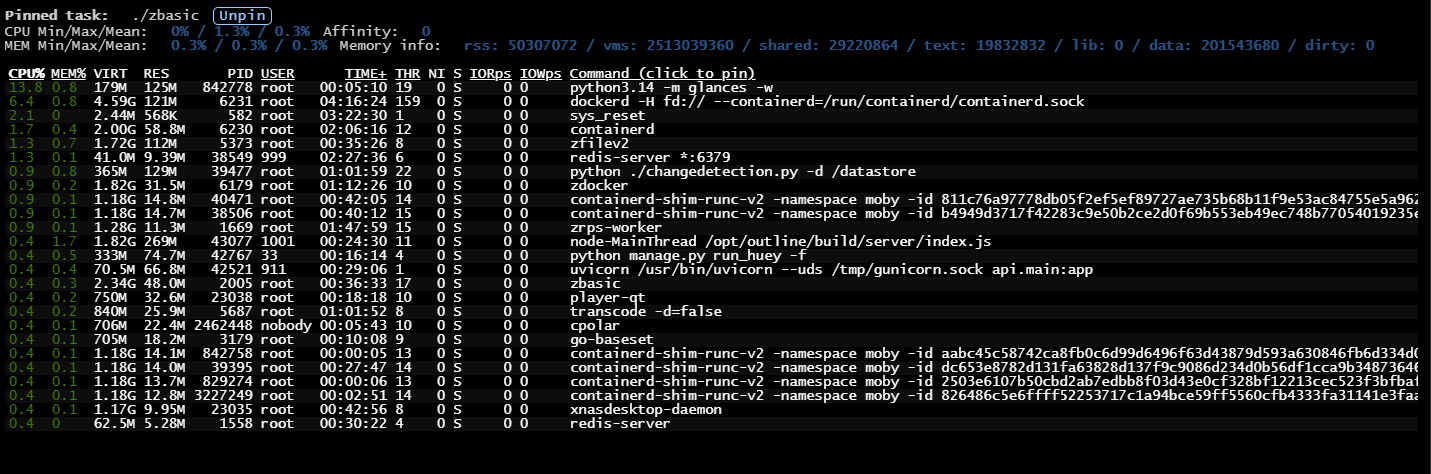This screenshot has height=474, width=1431.
Task: Sort by IORps column header
Action: 490,73
